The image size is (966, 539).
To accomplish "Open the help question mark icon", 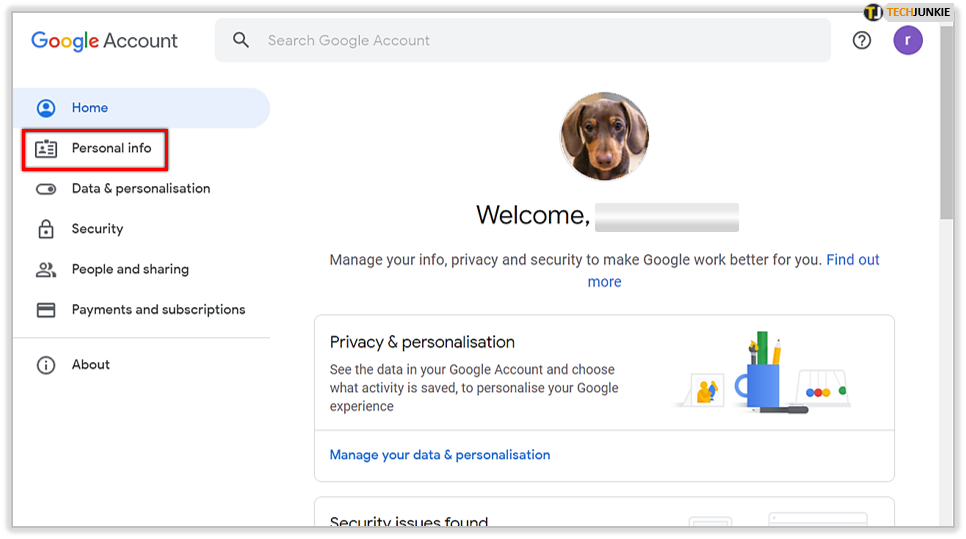I will pos(861,41).
